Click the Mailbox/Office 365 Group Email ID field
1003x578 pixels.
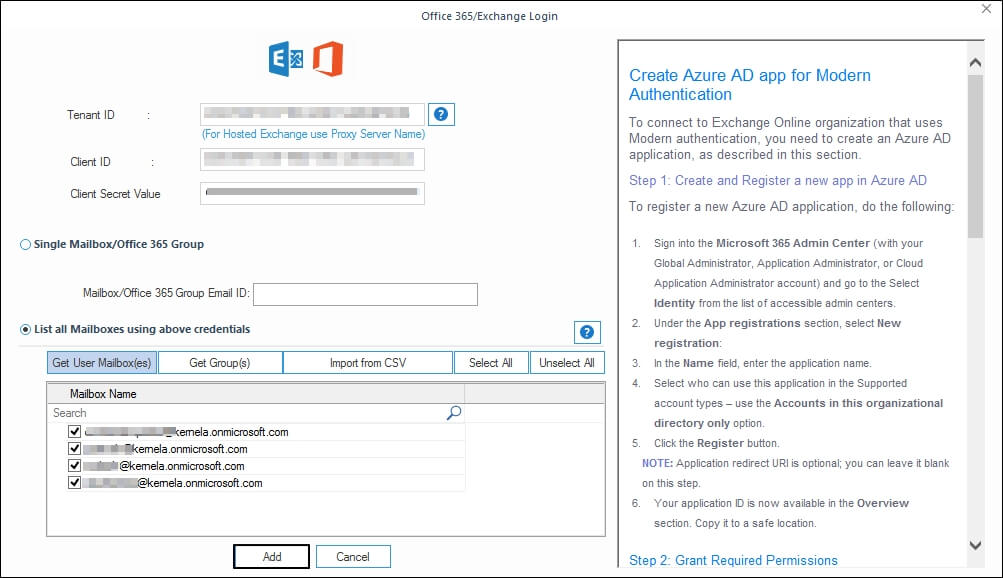365,294
